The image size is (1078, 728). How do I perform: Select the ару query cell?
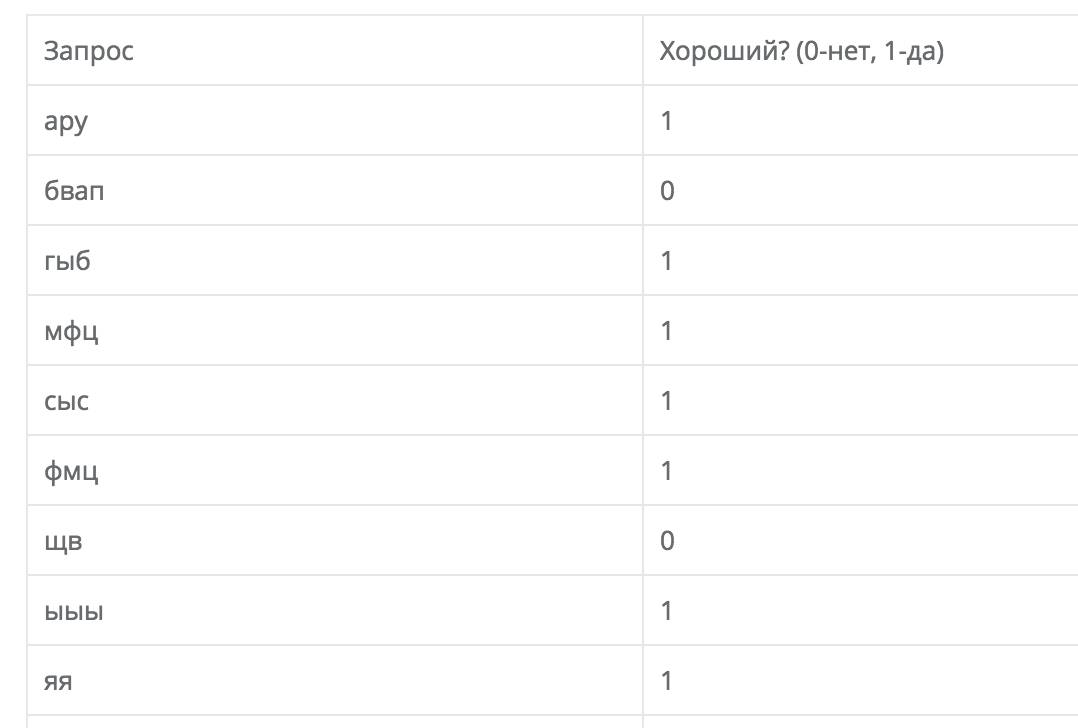point(73,121)
